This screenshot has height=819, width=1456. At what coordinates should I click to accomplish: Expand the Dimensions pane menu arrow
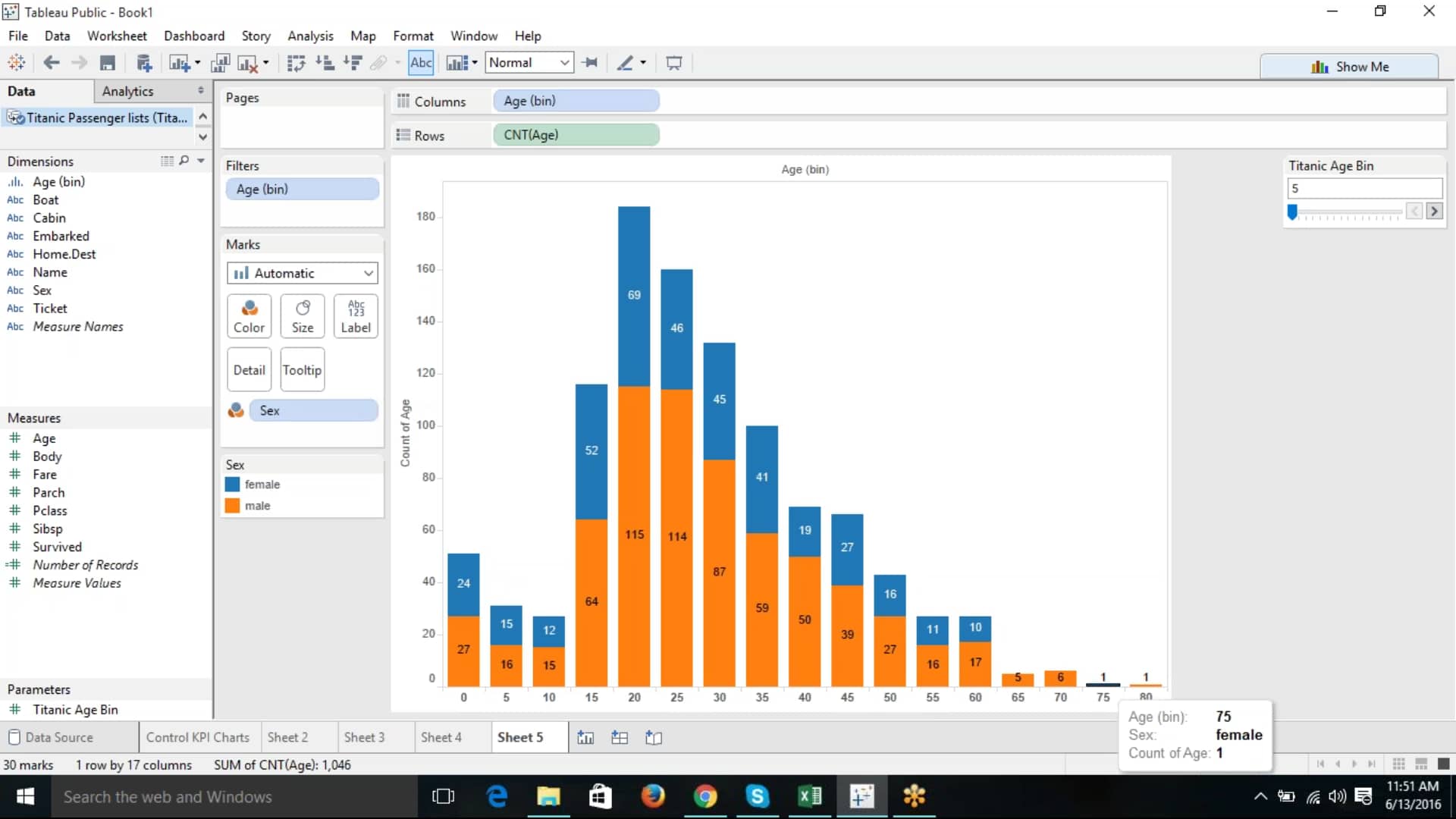click(201, 161)
